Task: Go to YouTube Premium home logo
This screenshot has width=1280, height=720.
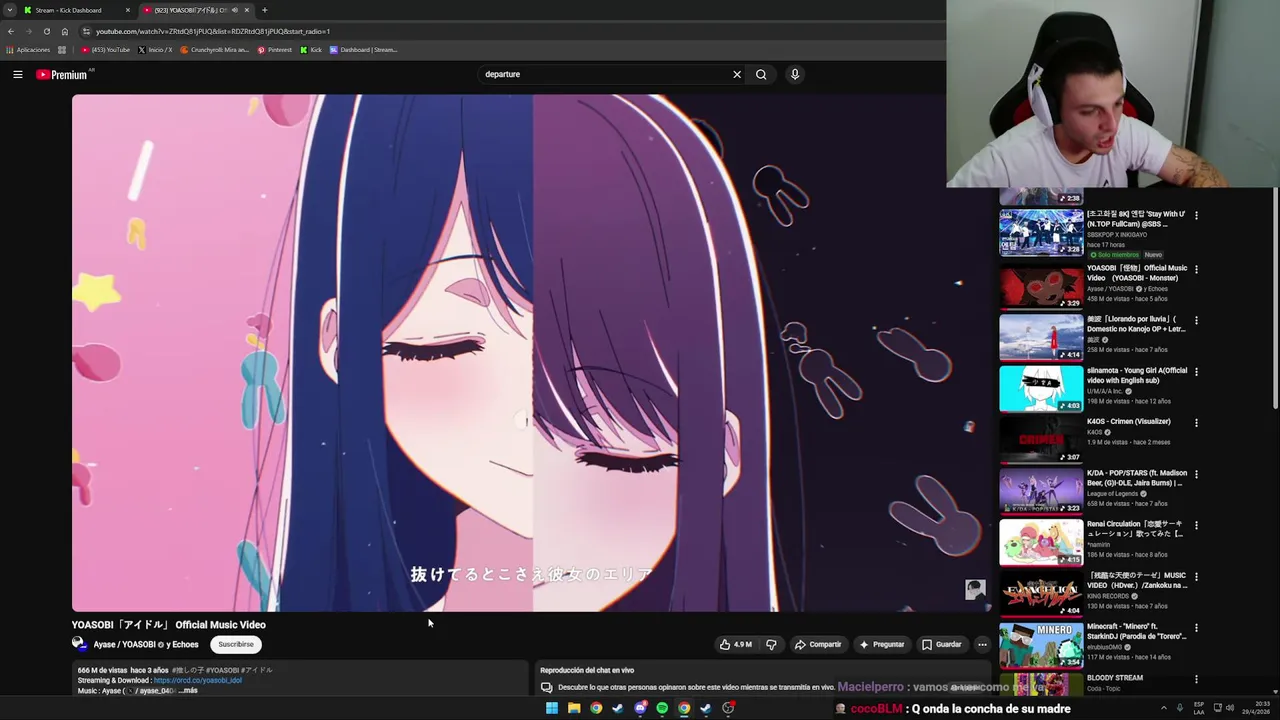Action: [62, 75]
